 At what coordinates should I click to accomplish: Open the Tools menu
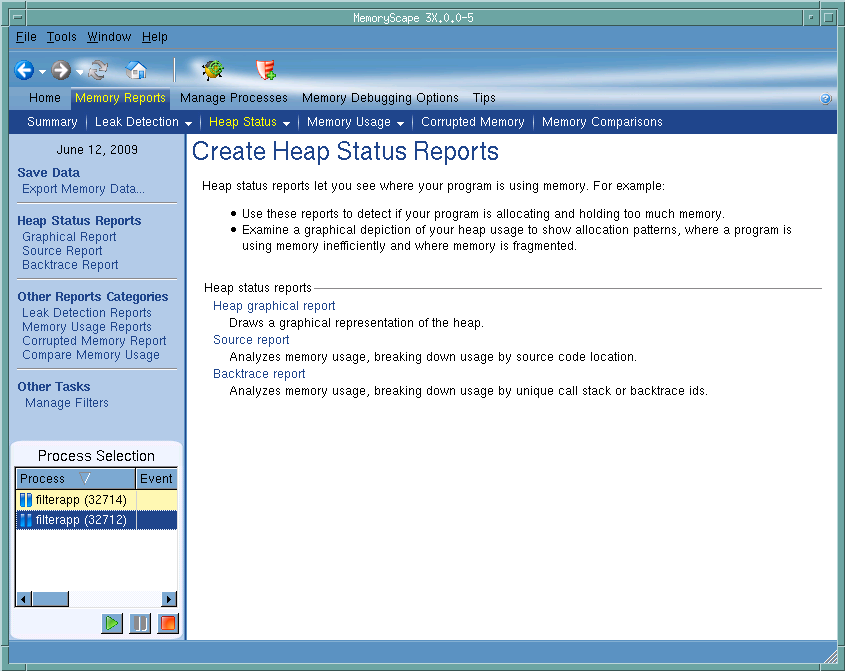61,37
